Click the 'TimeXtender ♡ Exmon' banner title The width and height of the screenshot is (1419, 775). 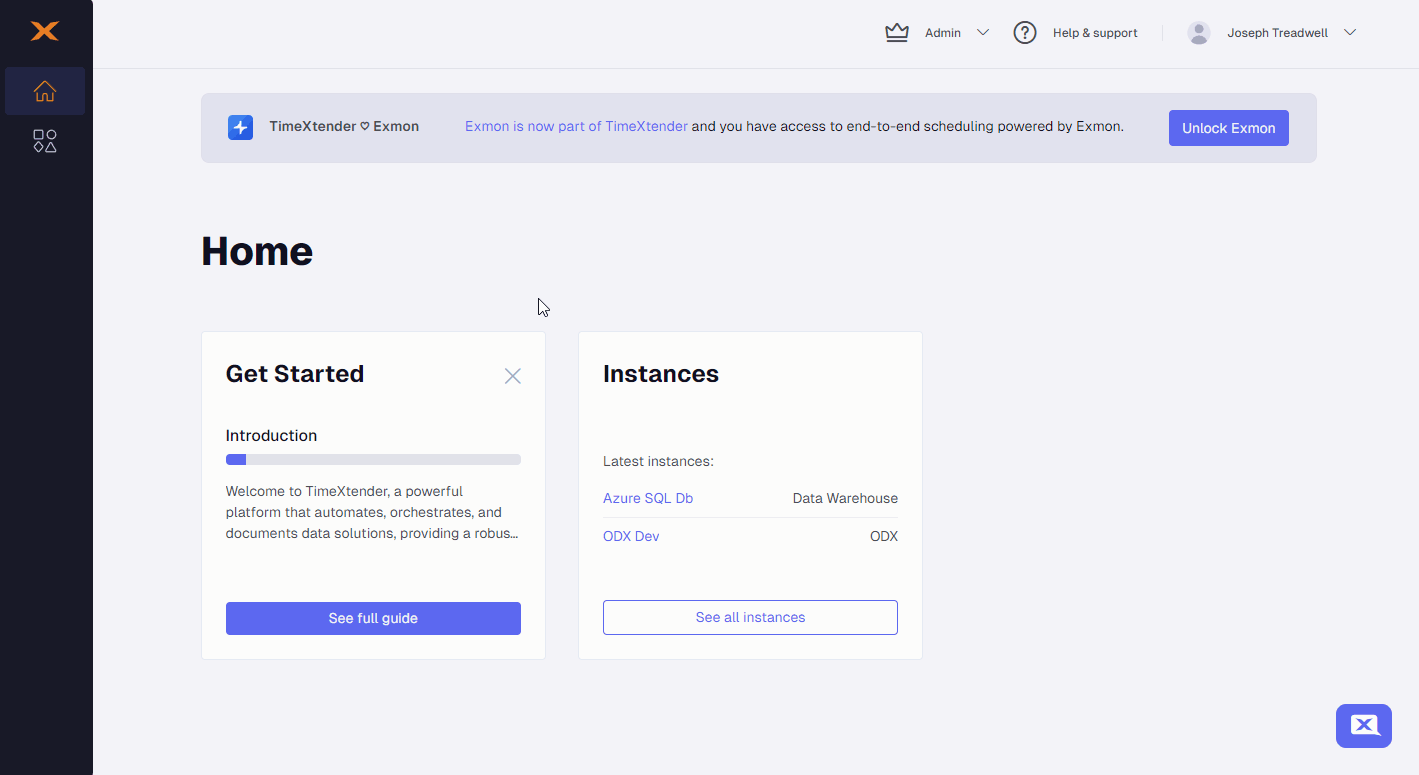[x=344, y=127]
